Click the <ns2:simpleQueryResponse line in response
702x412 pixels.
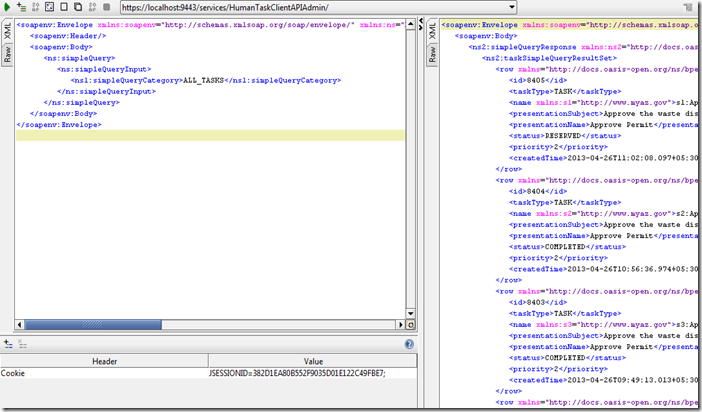click(x=583, y=47)
